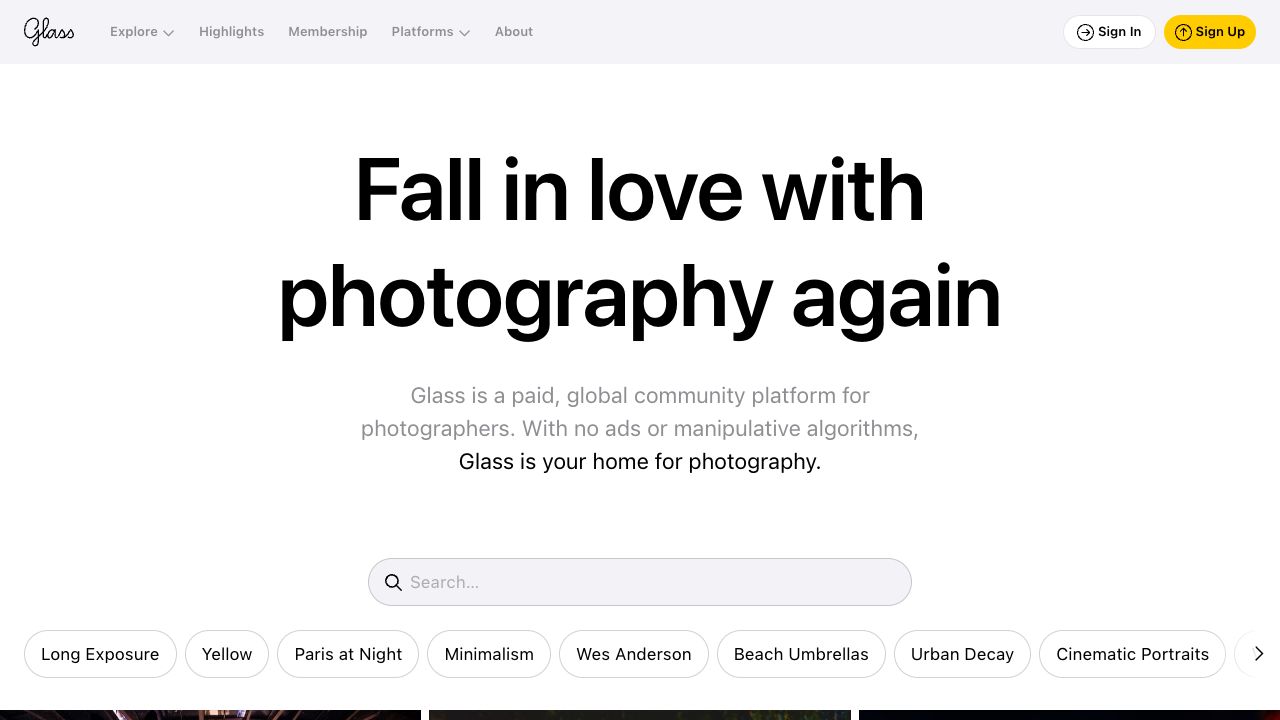This screenshot has width=1280, height=720.
Task: Click the chevron beside Explore
Action: click(x=168, y=33)
